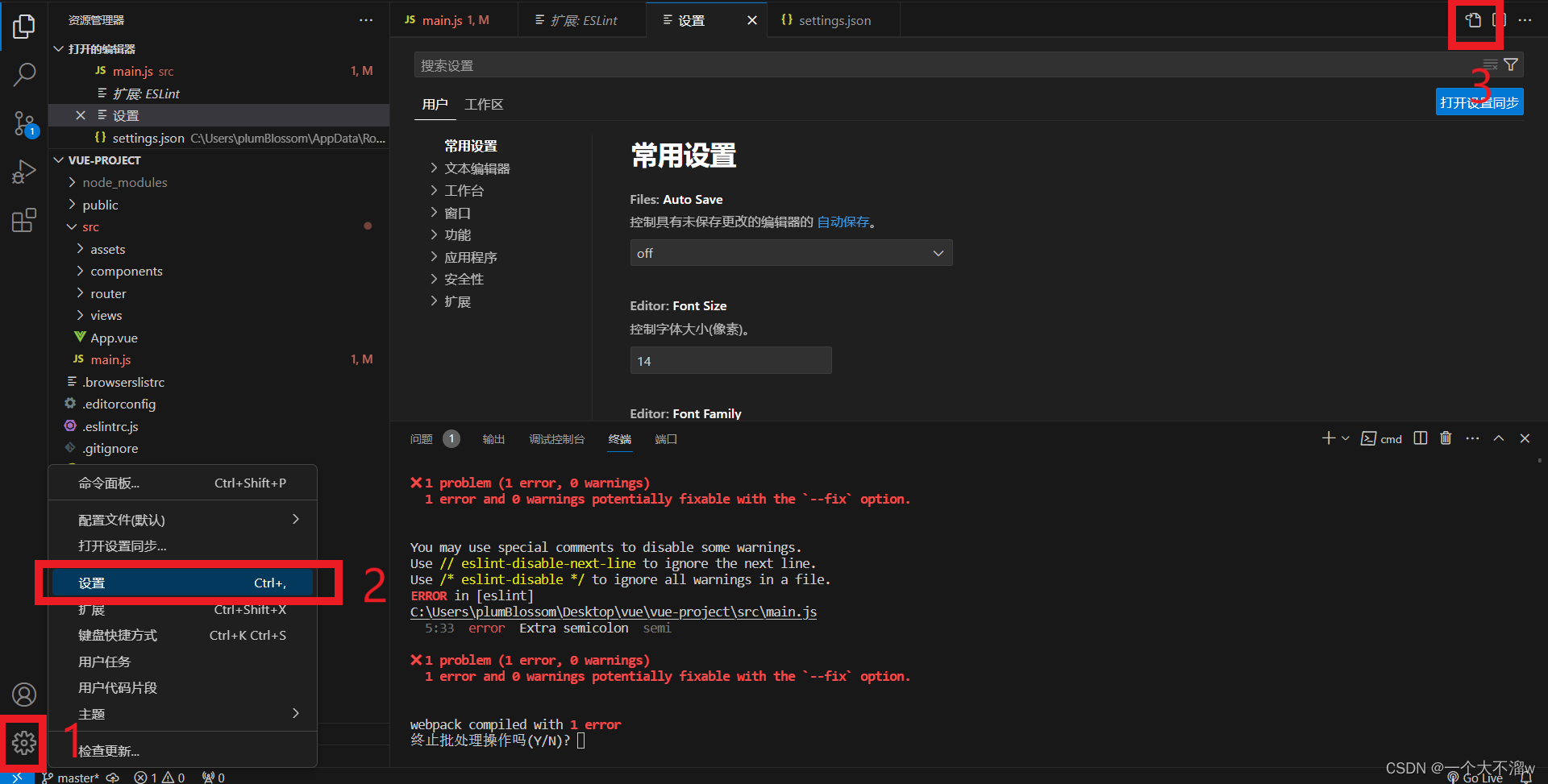Choose 检查更新 from the manage menu
This screenshot has width=1548, height=784.
(182, 750)
